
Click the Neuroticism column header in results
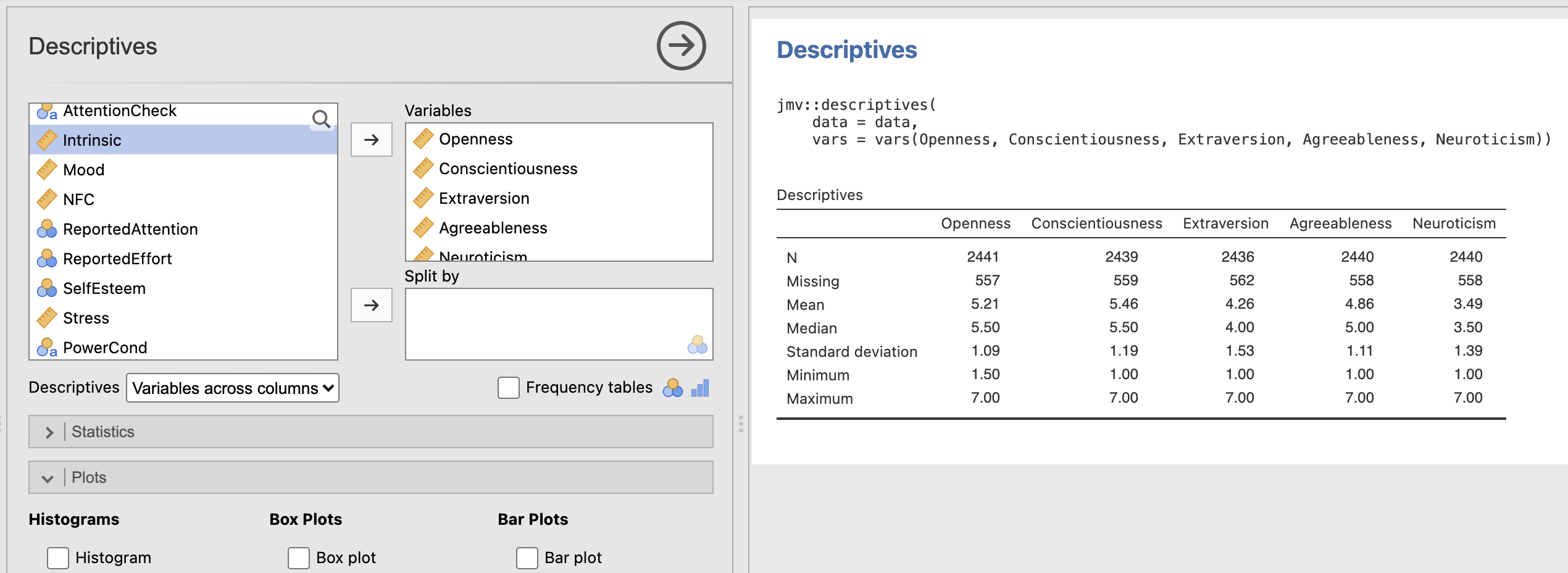click(1454, 224)
